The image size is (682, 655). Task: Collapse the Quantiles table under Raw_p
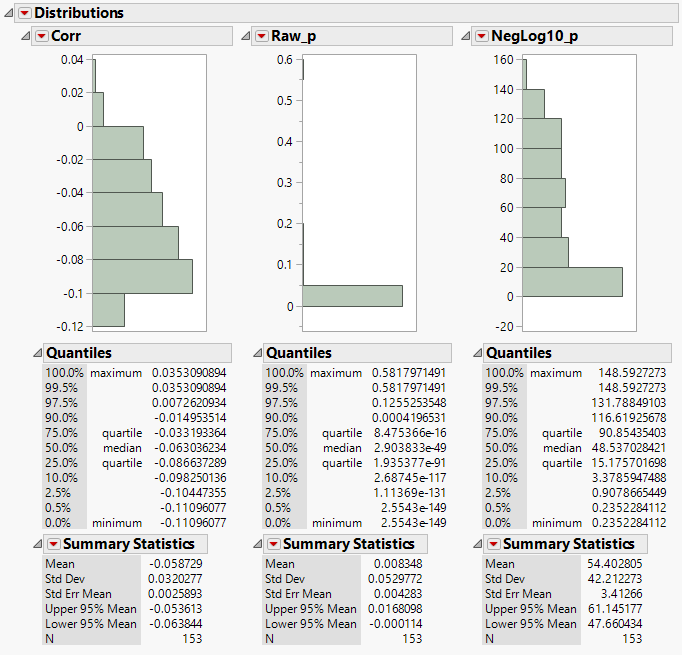pyautogui.click(x=258, y=353)
